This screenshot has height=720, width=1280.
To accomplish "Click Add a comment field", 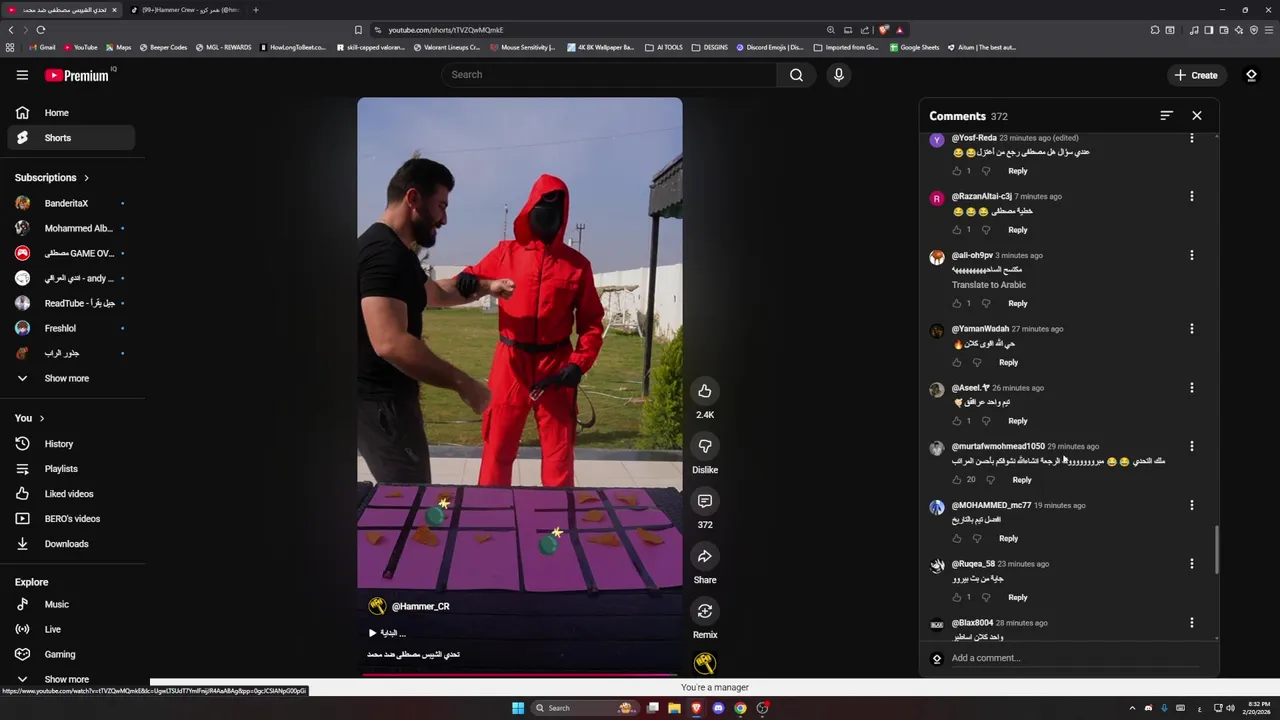I will click(x=1073, y=658).
